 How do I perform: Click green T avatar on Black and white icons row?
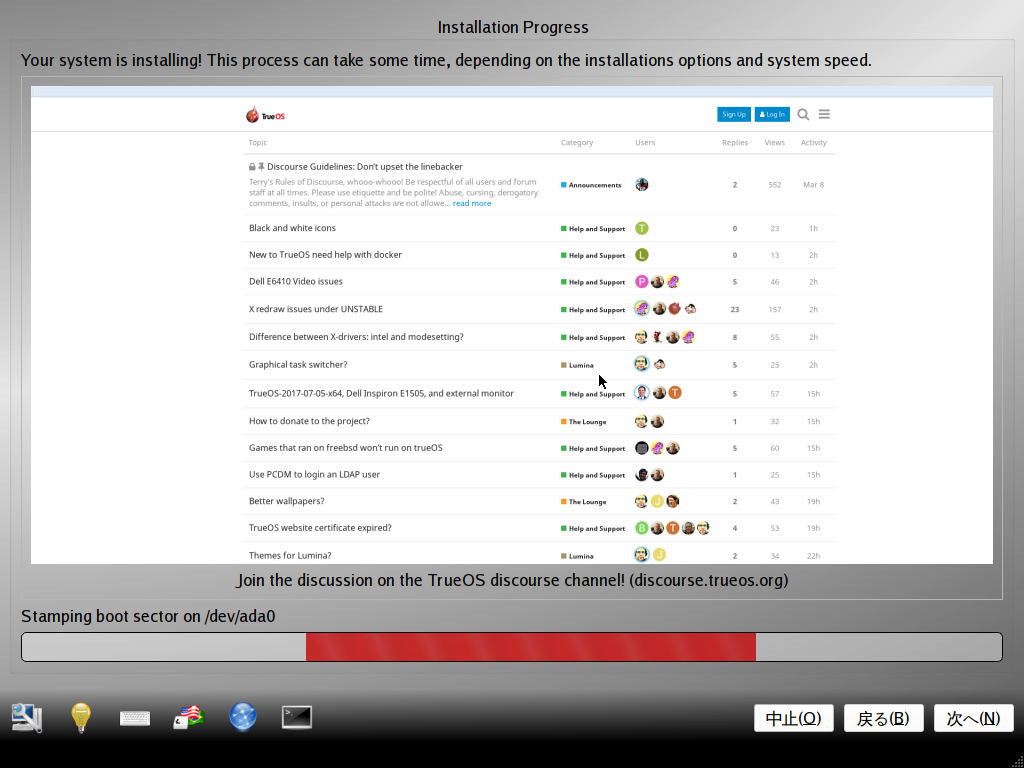[x=642, y=228]
